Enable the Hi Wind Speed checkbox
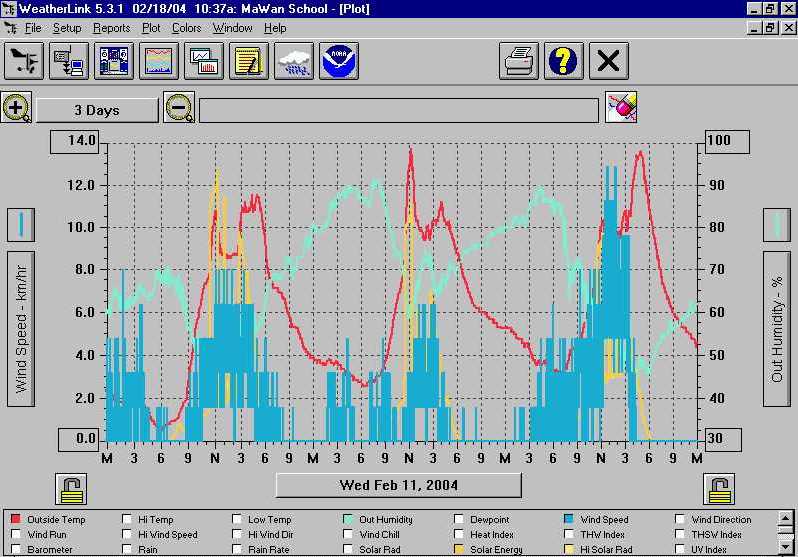Viewport: 798px width, 557px height. tap(127, 534)
